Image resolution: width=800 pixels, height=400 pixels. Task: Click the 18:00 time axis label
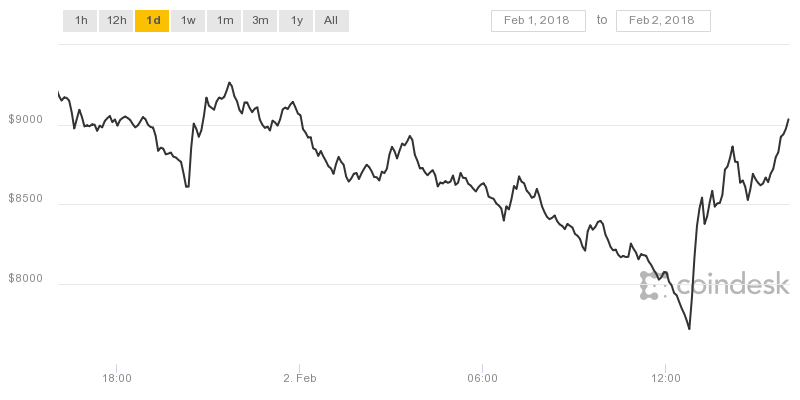pyautogui.click(x=117, y=379)
